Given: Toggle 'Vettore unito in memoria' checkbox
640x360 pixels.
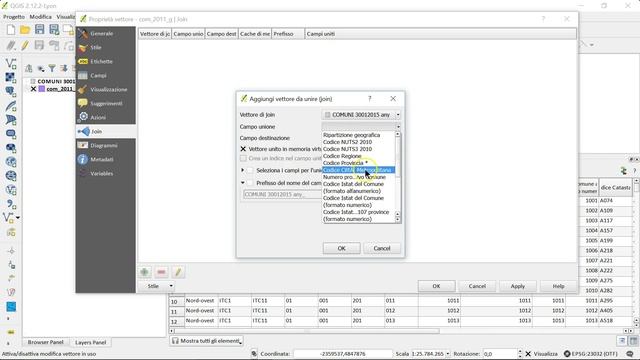Looking at the screenshot, I should (243, 149).
